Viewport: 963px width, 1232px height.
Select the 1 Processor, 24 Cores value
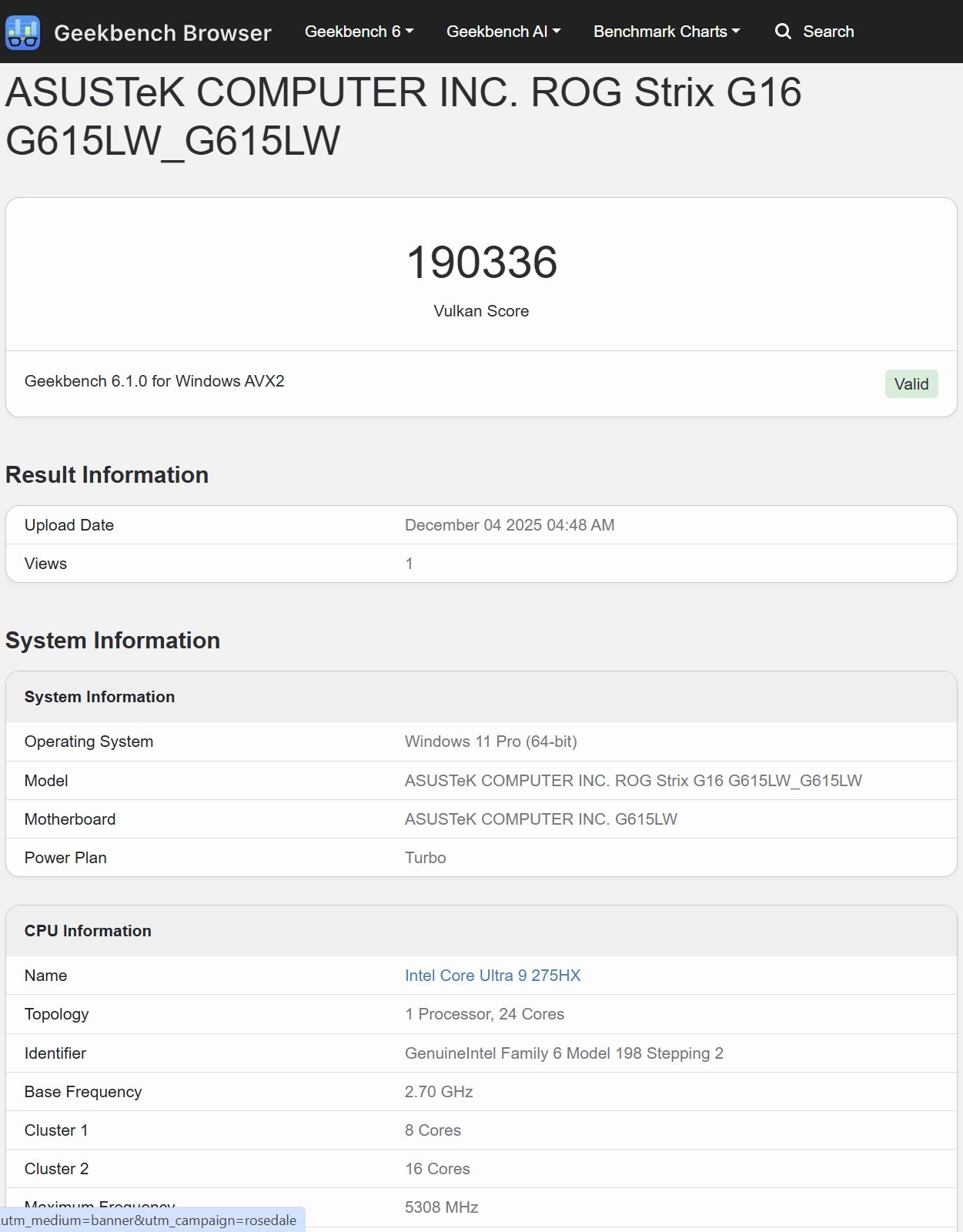click(x=485, y=1014)
